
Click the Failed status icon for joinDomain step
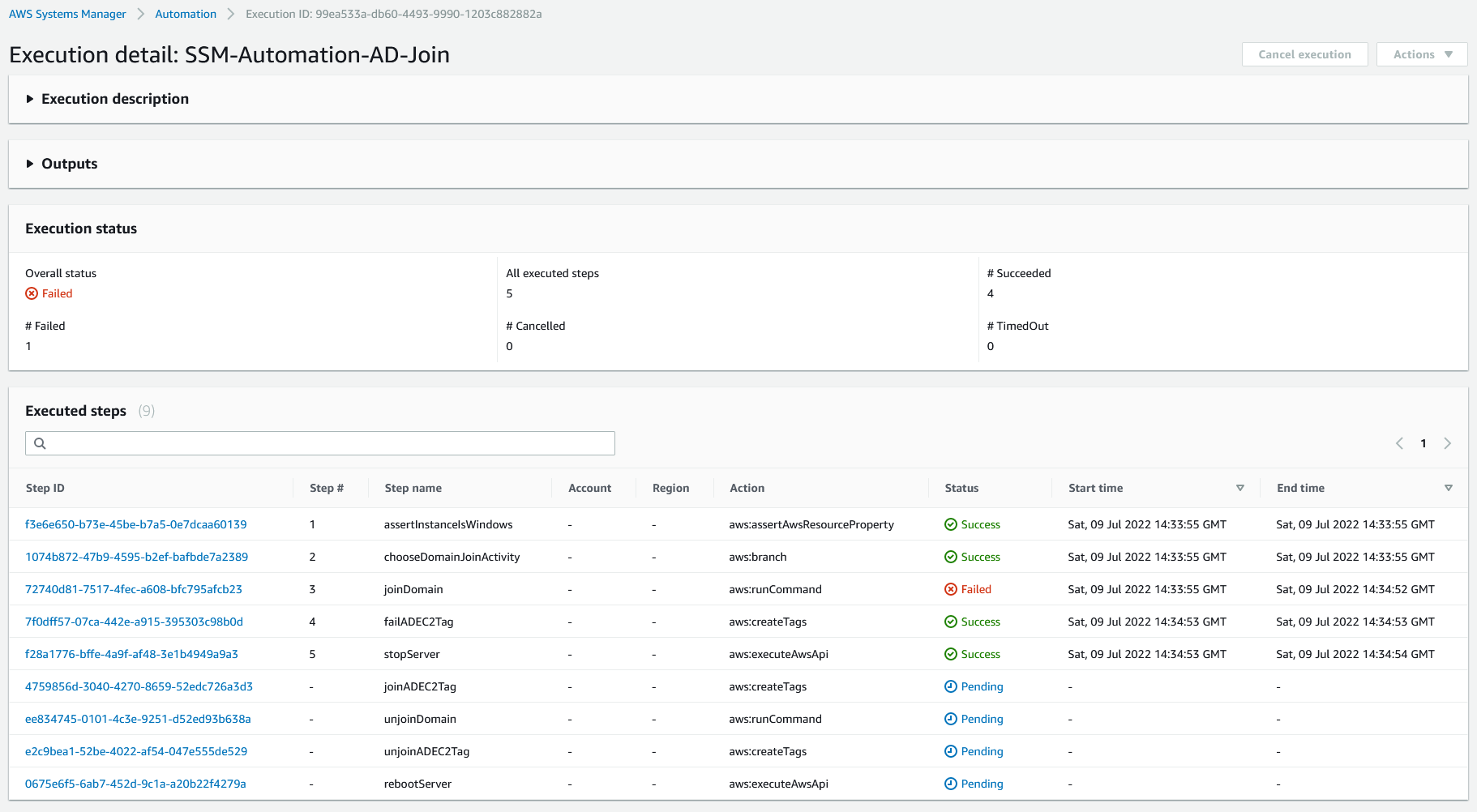tap(951, 589)
